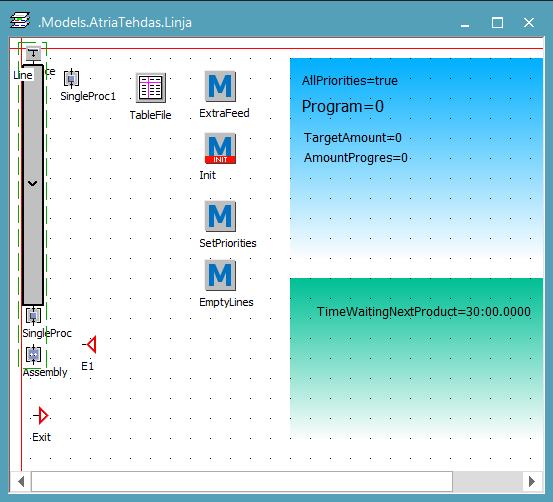Click the chevron arrow on the Line conveyor

32,183
